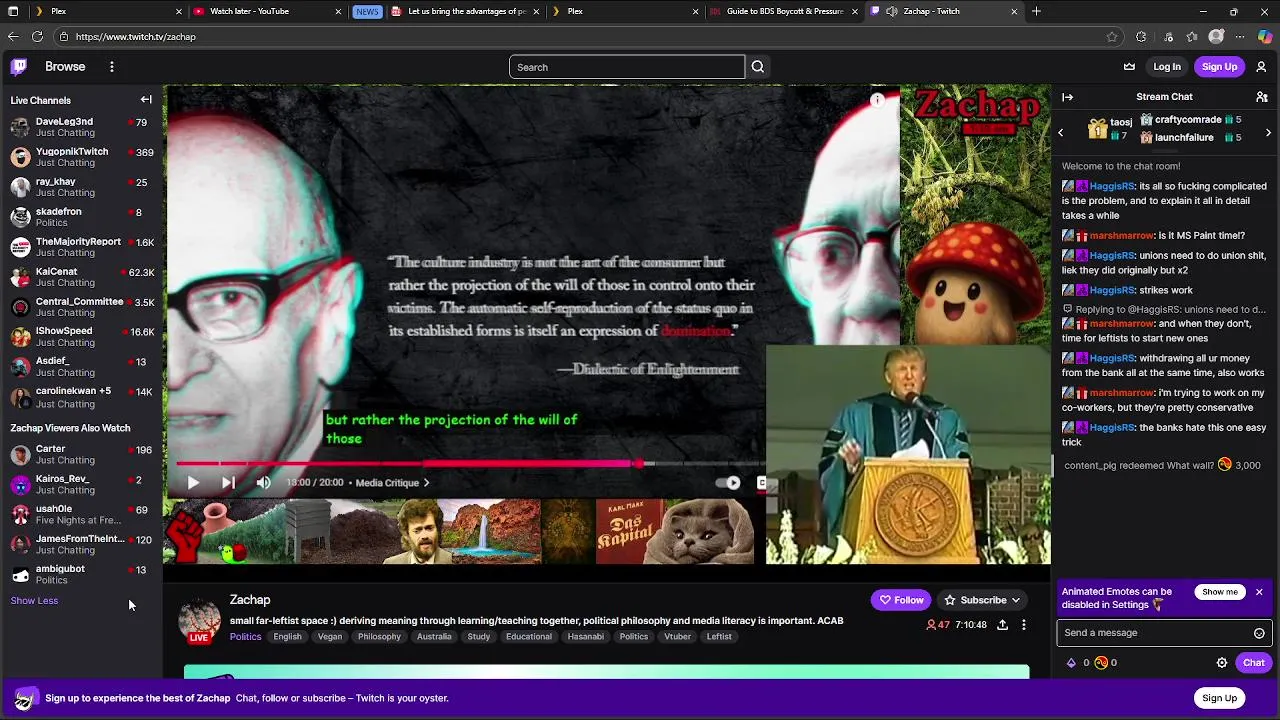1280x720 pixels.
Task: Click the Philosophy tag
Action: [x=379, y=637]
